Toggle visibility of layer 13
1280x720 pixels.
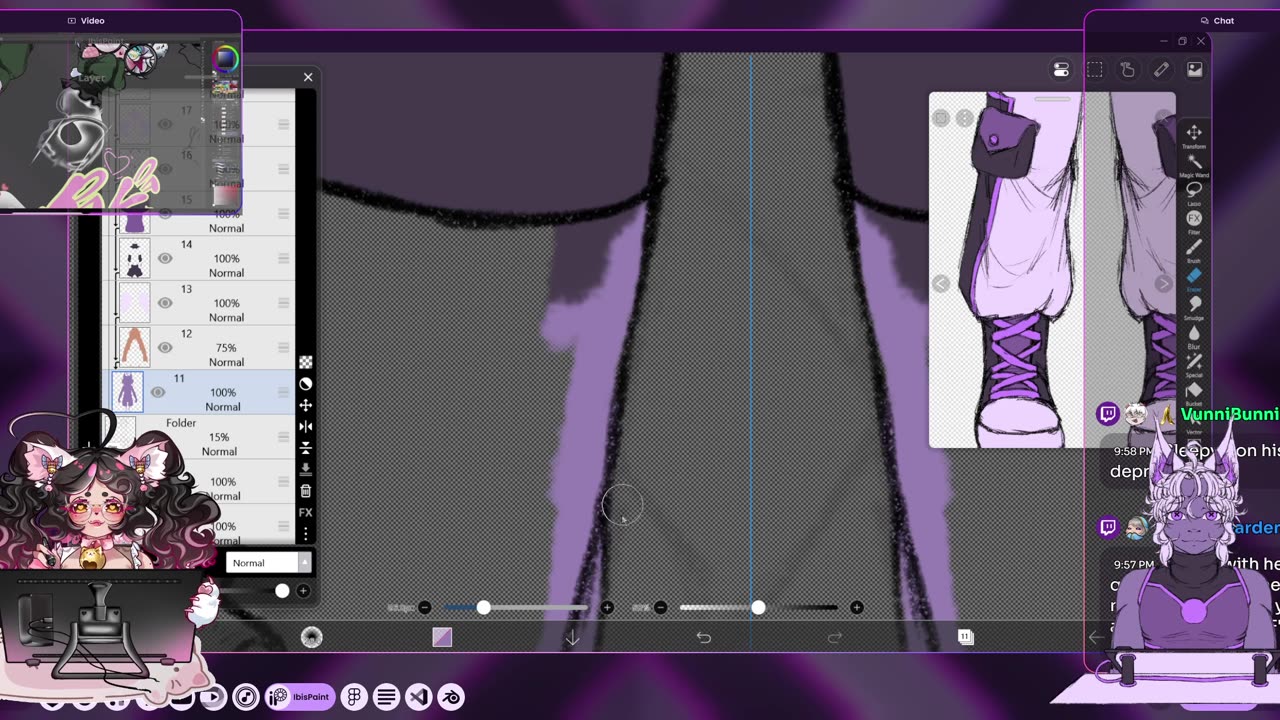[x=165, y=303]
